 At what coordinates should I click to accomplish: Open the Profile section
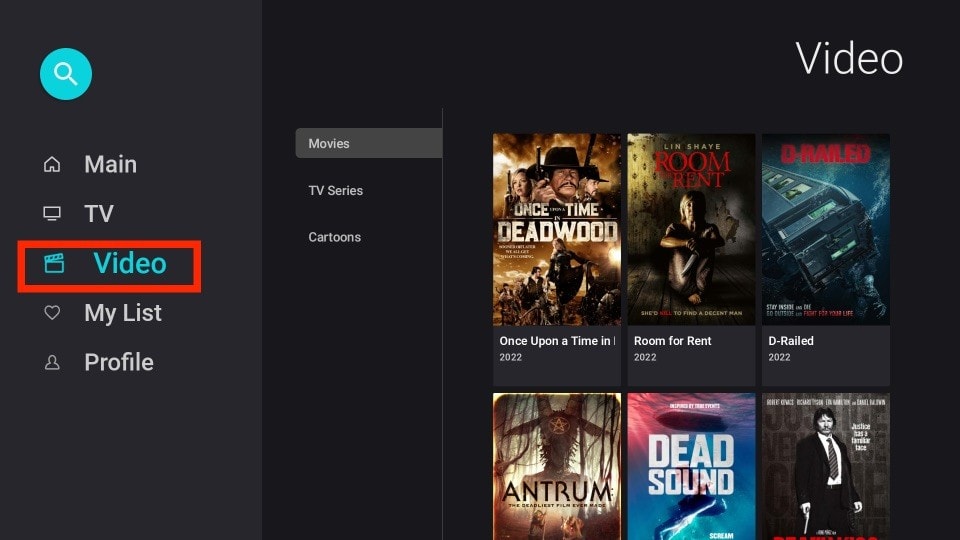click(x=119, y=362)
